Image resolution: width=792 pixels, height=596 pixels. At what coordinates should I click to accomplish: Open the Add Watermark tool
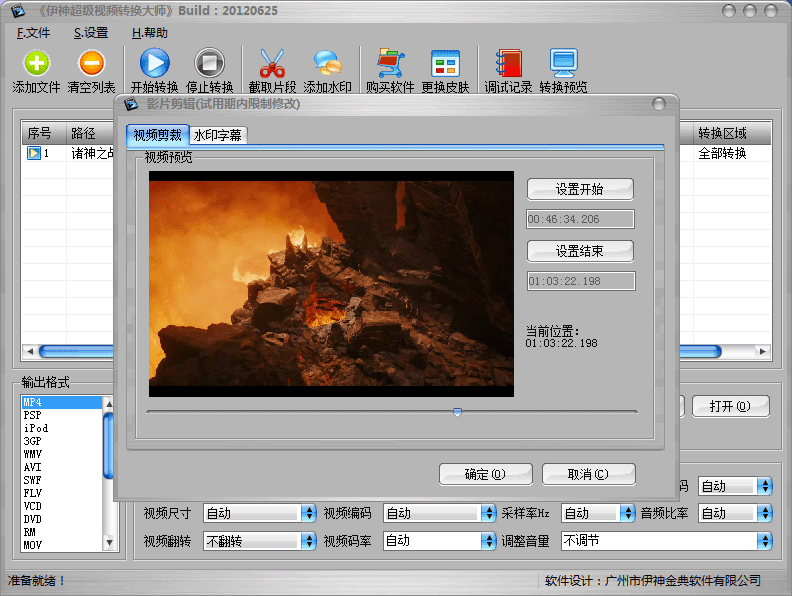point(327,64)
